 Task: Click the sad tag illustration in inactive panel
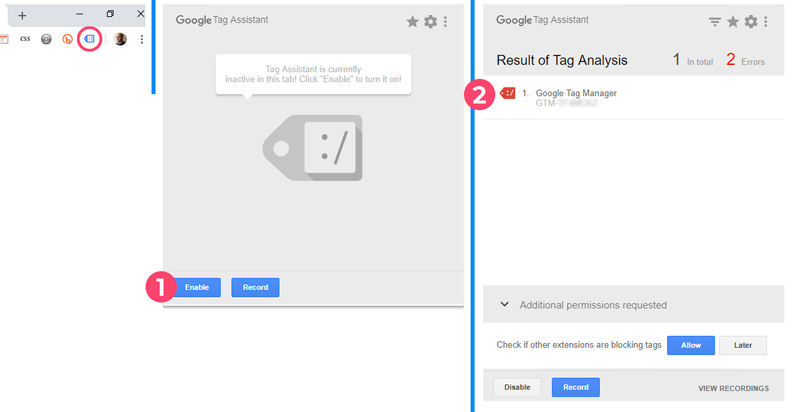coord(313,147)
